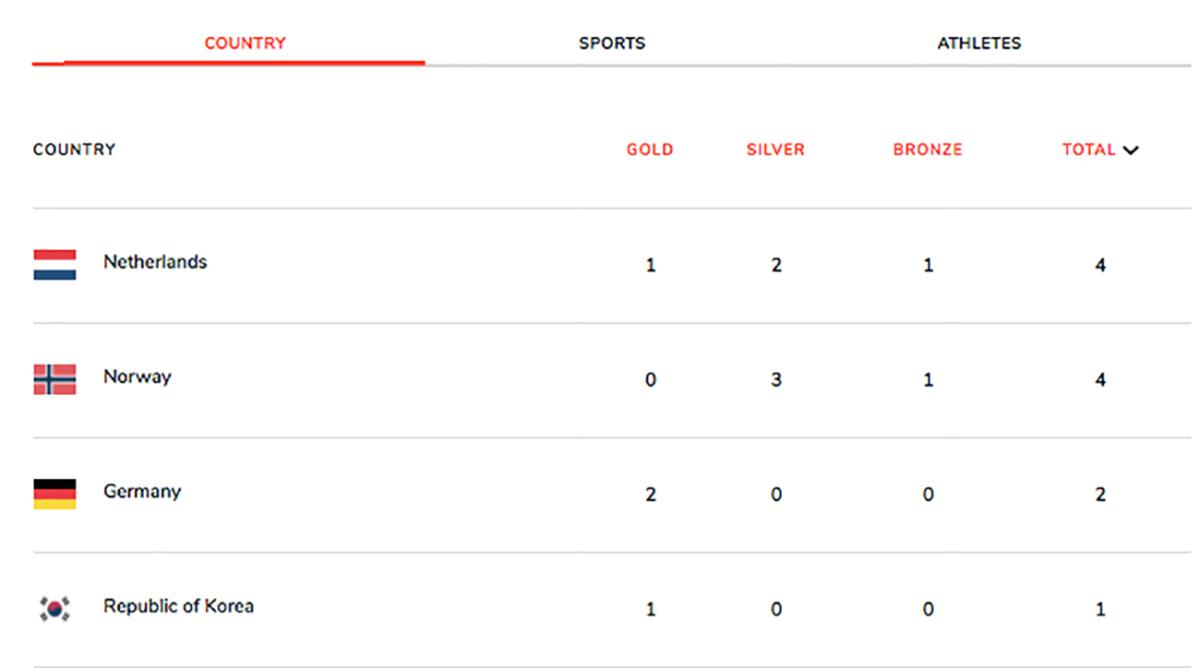Image resolution: width=1200 pixels, height=668 pixels.
Task: Click Germany gold medal count 2
Action: pyautogui.click(x=650, y=495)
